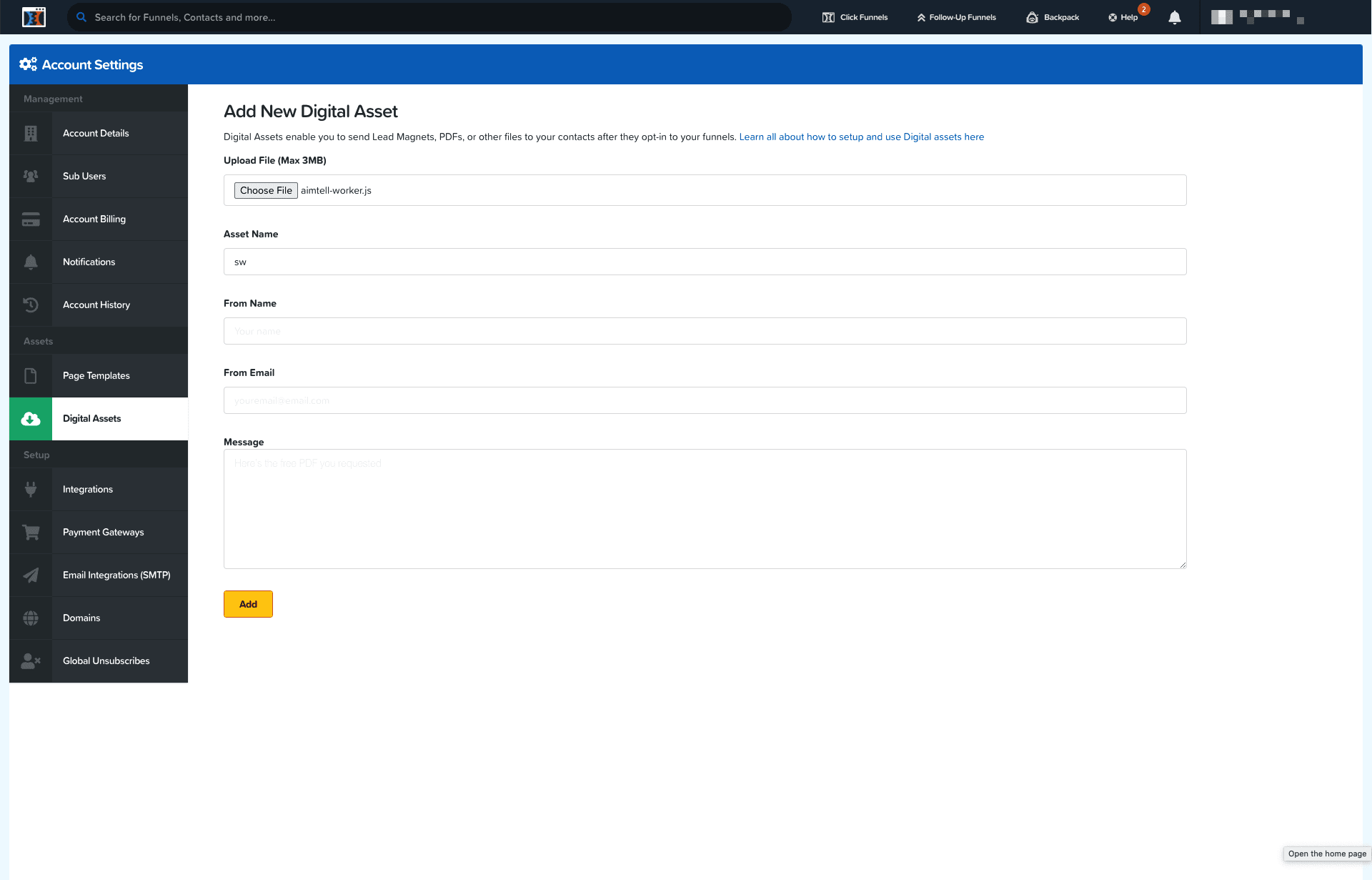
Task: Click the Choose File button
Action: pyautogui.click(x=266, y=190)
